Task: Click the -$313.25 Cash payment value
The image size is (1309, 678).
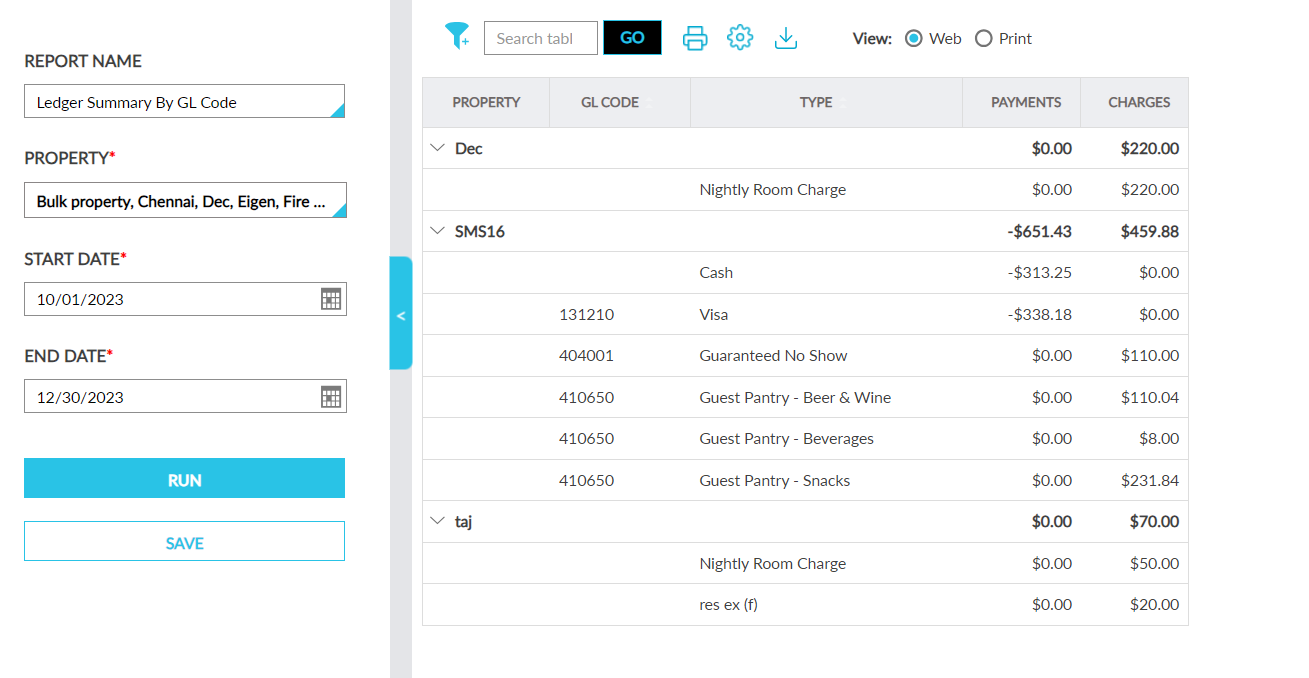Action: 1040,272
